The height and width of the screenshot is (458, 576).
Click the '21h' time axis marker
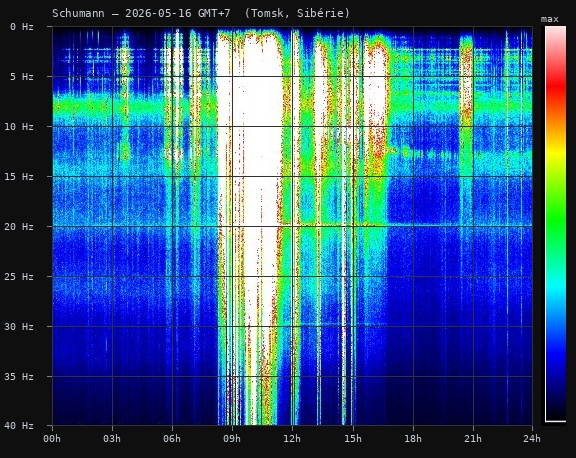(473, 439)
